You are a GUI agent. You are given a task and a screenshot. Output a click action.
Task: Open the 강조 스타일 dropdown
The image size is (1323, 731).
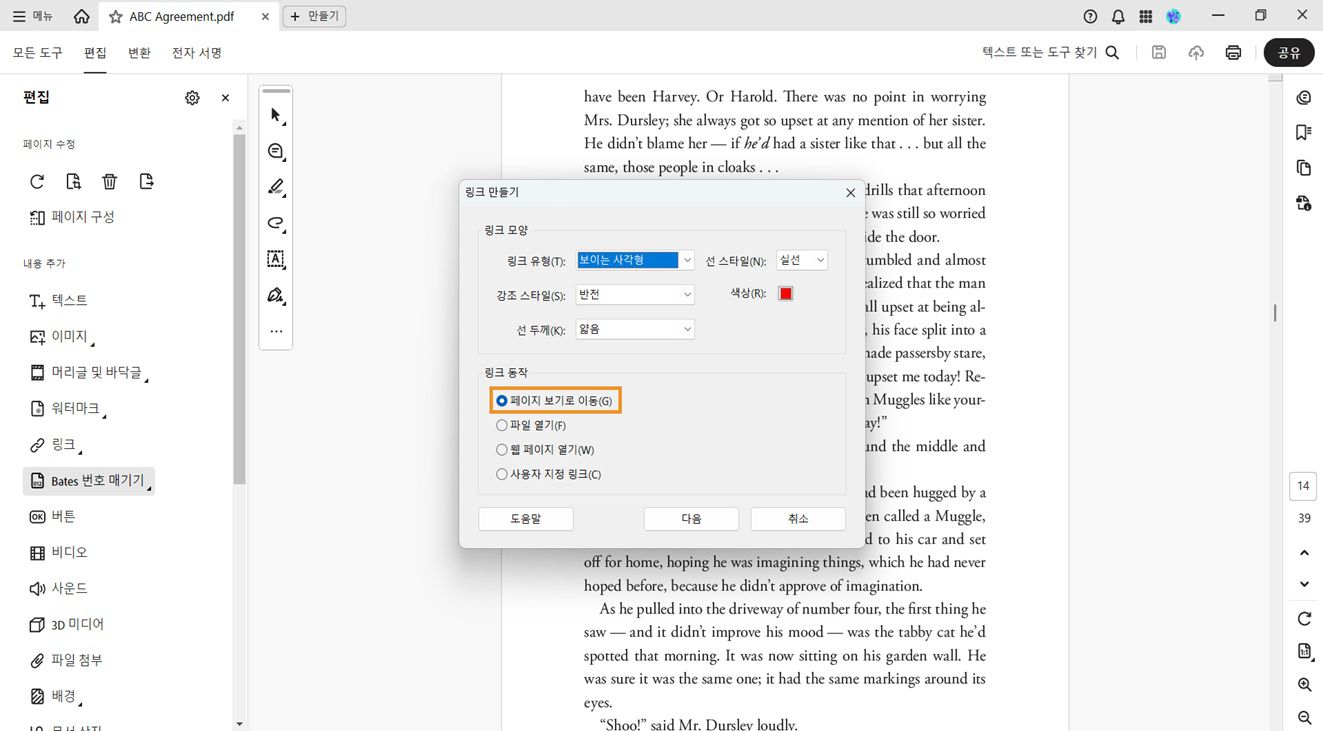click(x=635, y=295)
